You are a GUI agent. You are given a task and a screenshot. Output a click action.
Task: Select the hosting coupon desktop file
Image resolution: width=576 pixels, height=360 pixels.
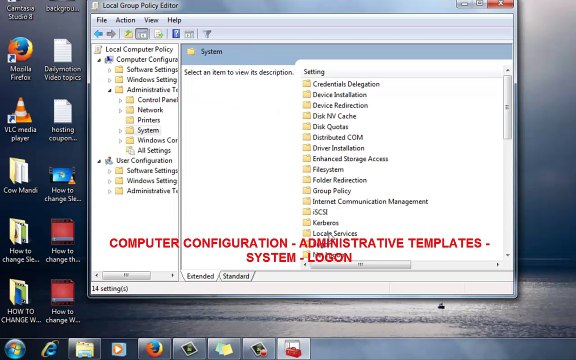(63, 120)
